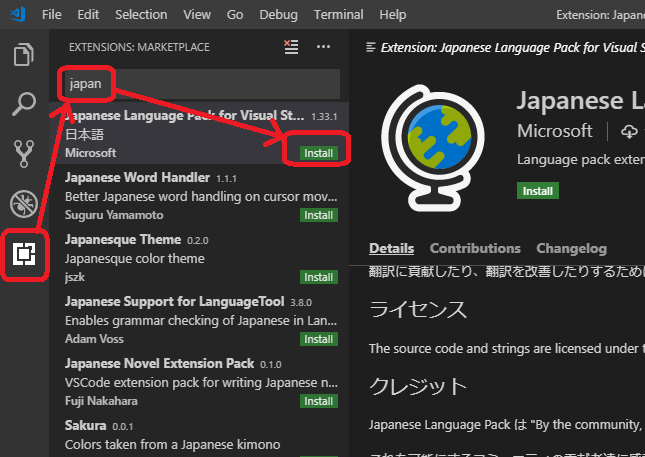The width and height of the screenshot is (645, 457).
Task: Select Japanese Novel Extension Pack entry
Action: click(x=199, y=382)
